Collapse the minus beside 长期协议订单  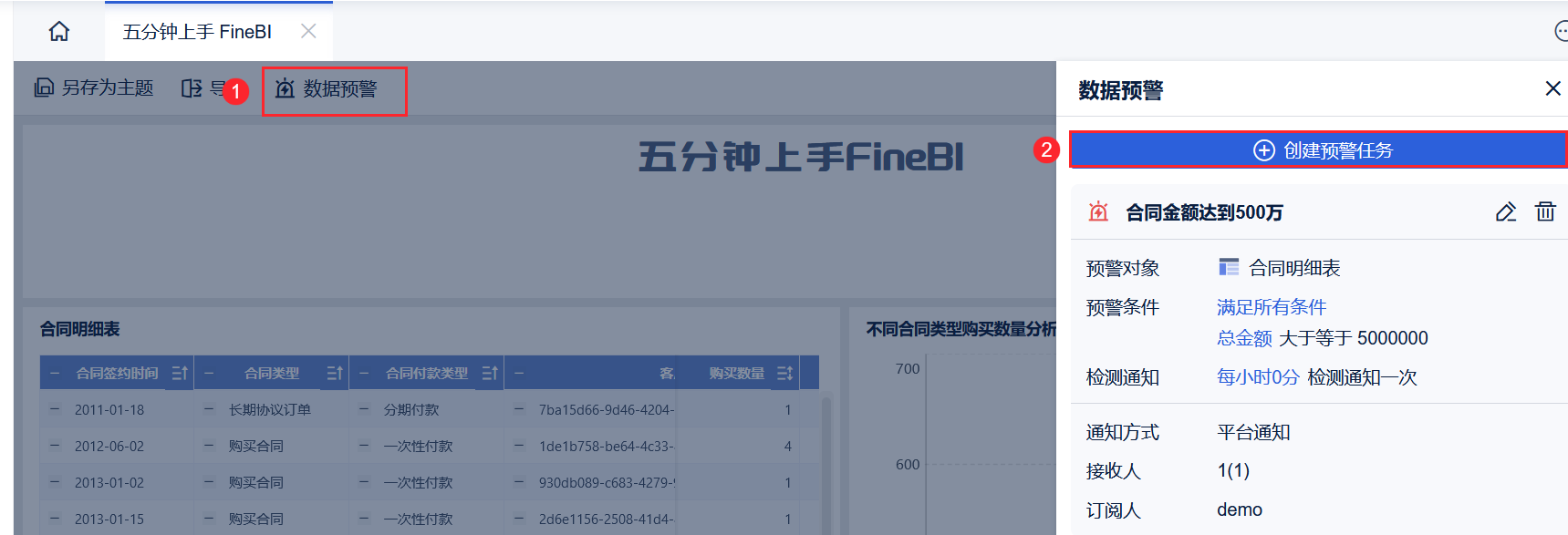click(209, 409)
